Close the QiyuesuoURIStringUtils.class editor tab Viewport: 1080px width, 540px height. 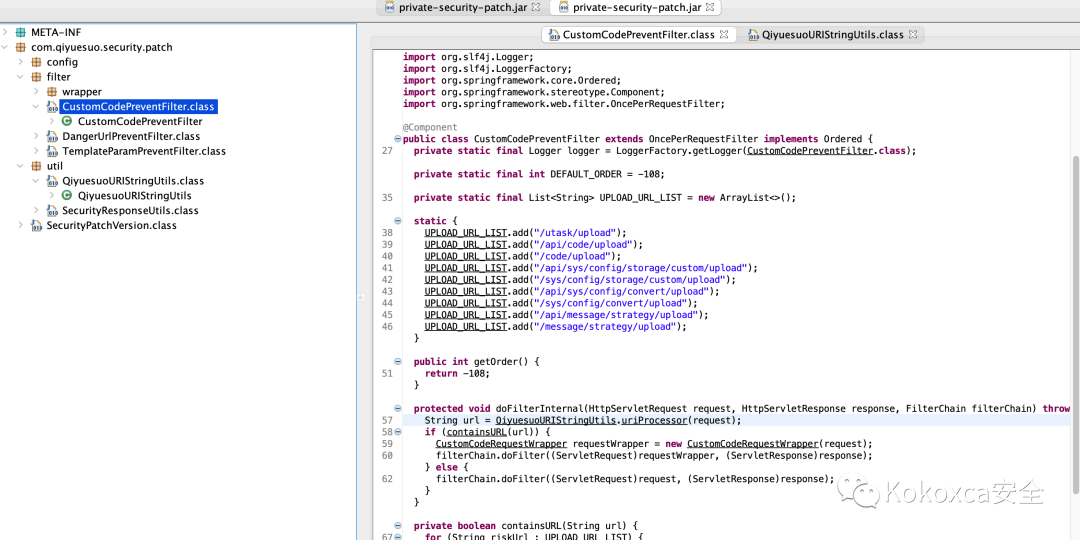[x=913, y=34]
